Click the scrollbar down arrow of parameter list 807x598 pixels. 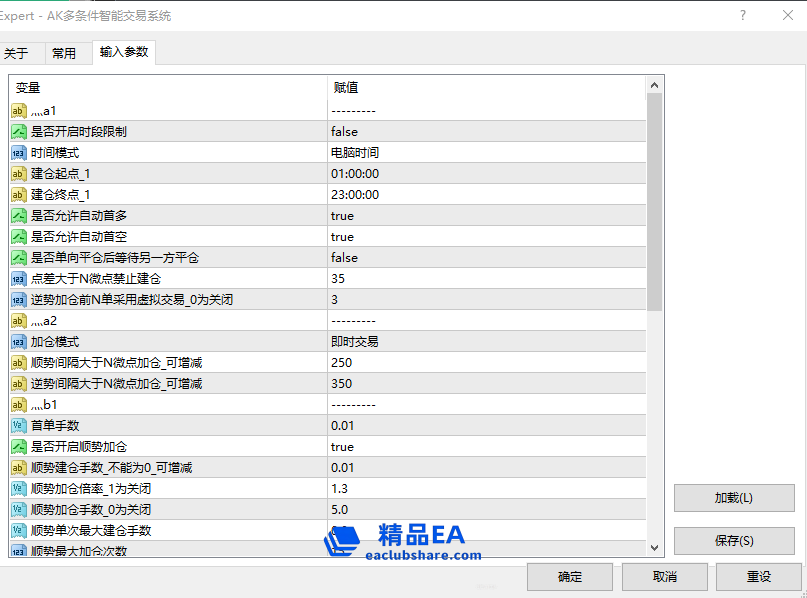click(x=655, y=547)
